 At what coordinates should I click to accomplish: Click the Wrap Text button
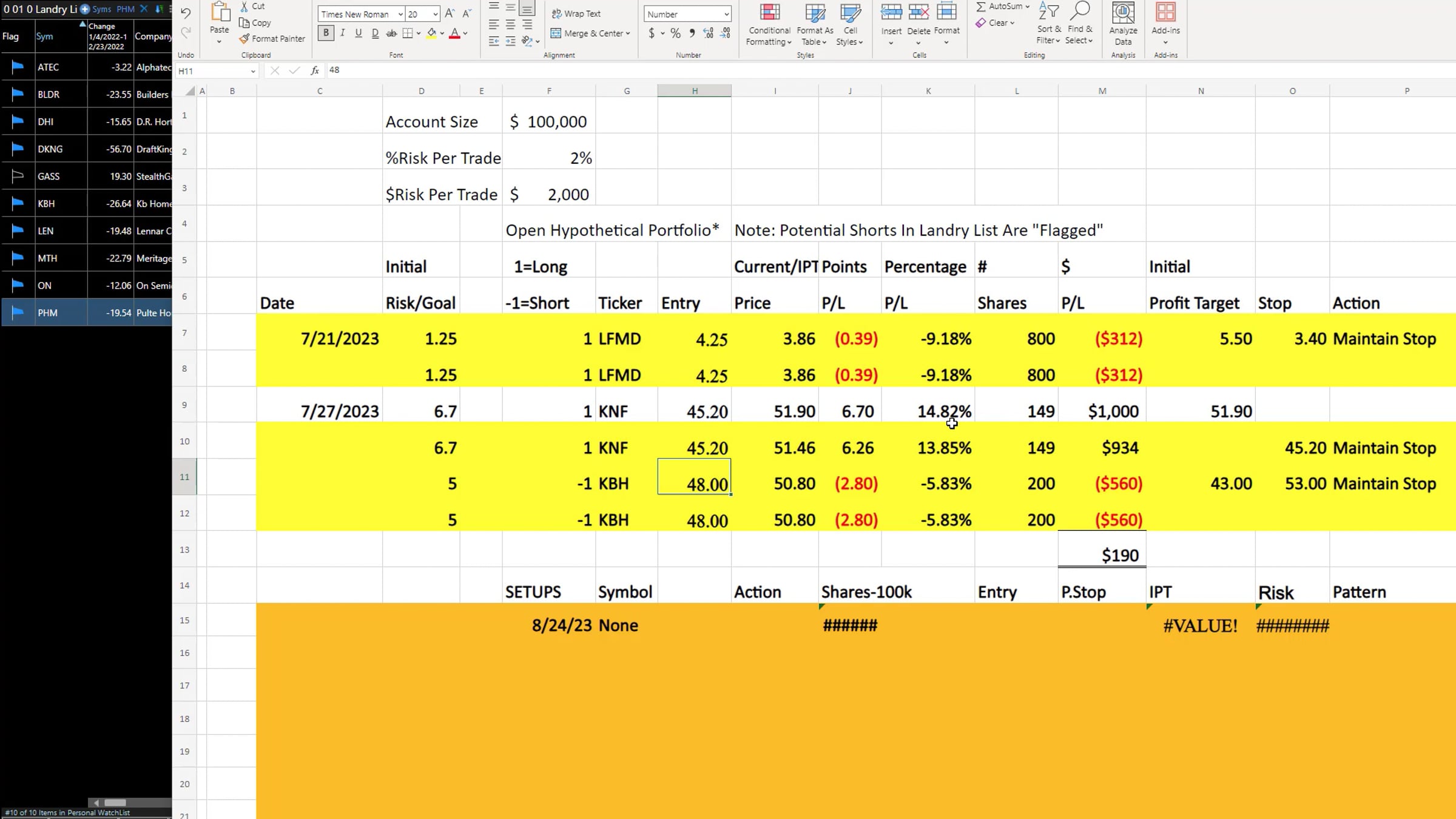576,13
